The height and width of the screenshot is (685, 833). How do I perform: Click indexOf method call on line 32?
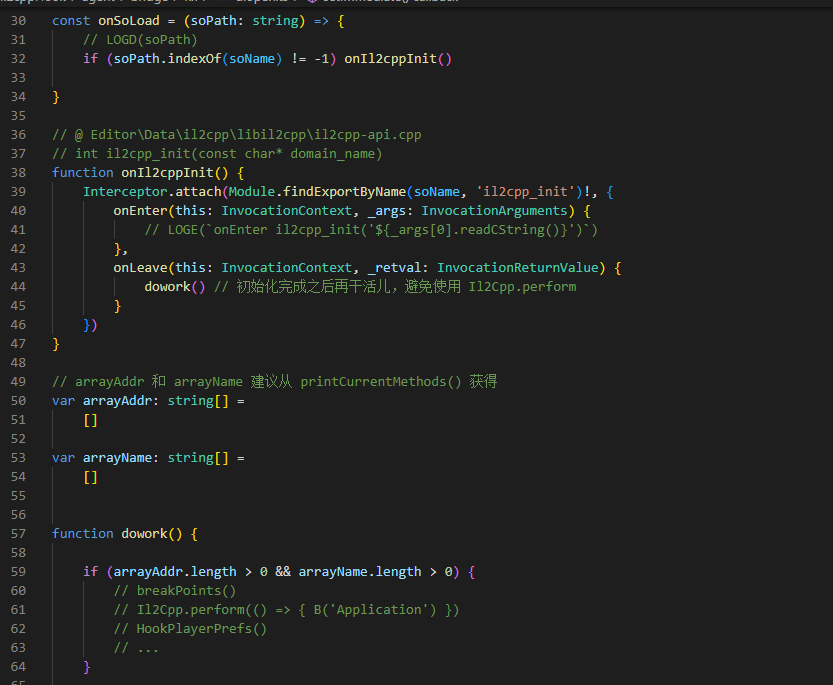(194, 58)
